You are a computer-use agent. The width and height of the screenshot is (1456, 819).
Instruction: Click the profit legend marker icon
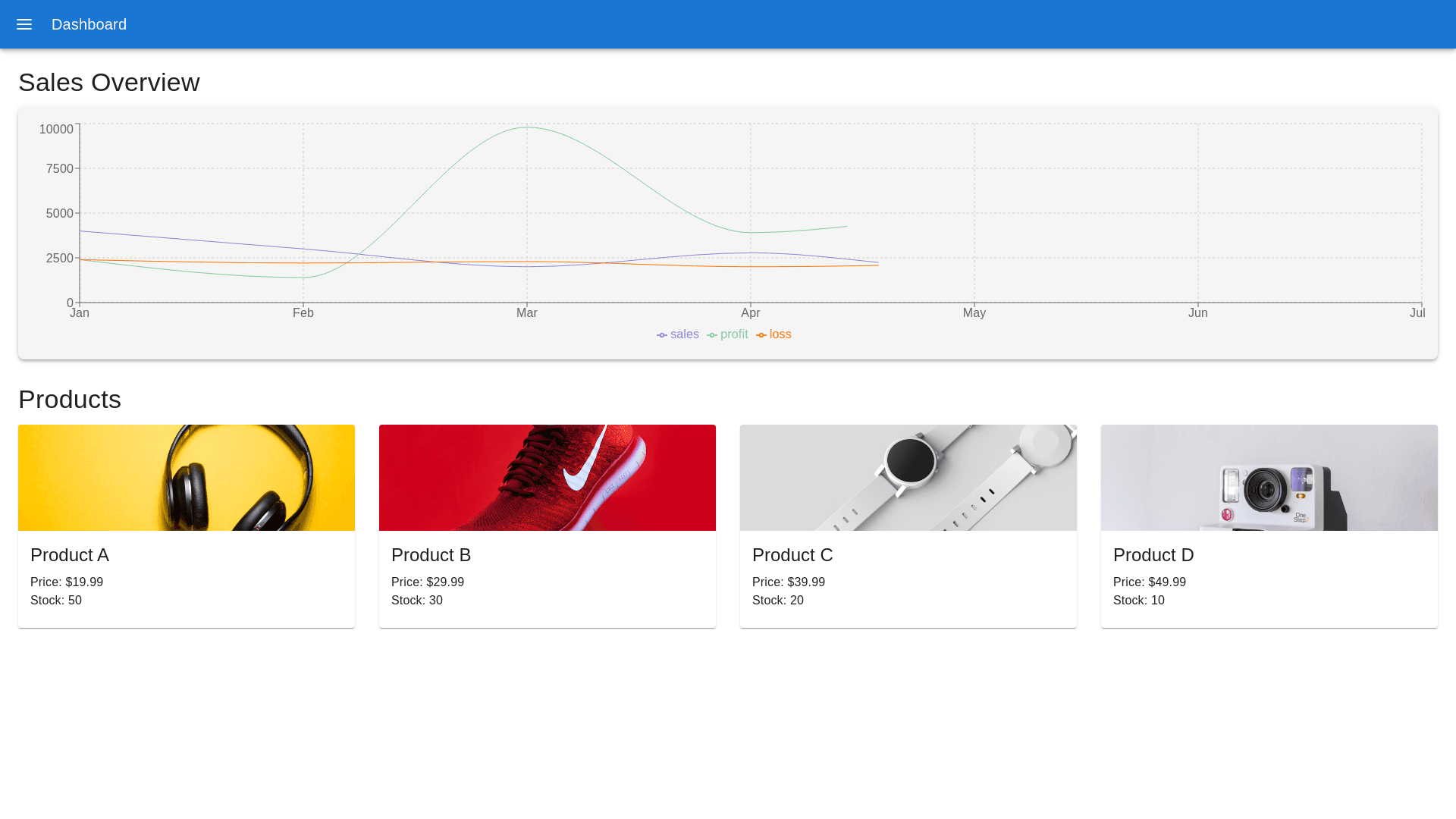(x=712, y=335)
